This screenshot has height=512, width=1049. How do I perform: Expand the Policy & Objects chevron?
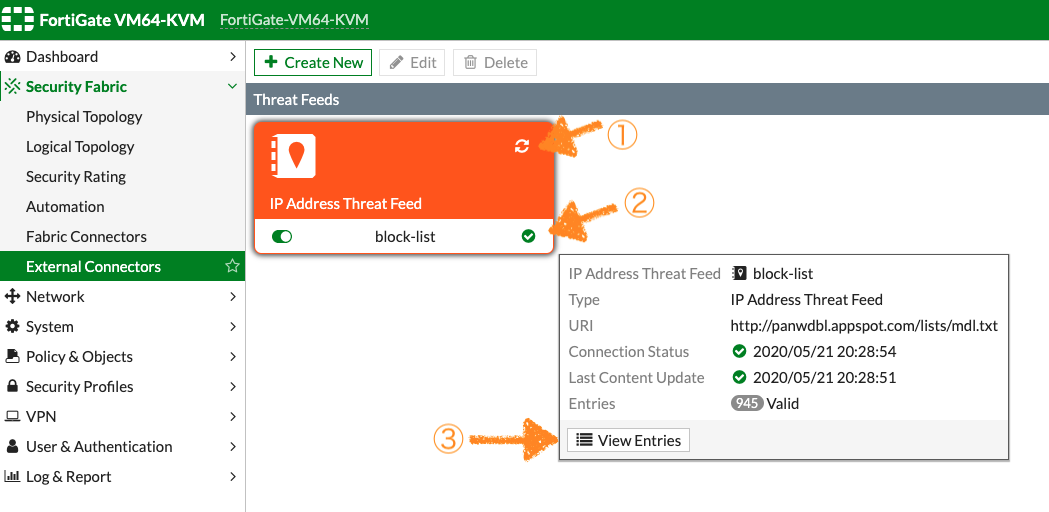click(233, 357)
